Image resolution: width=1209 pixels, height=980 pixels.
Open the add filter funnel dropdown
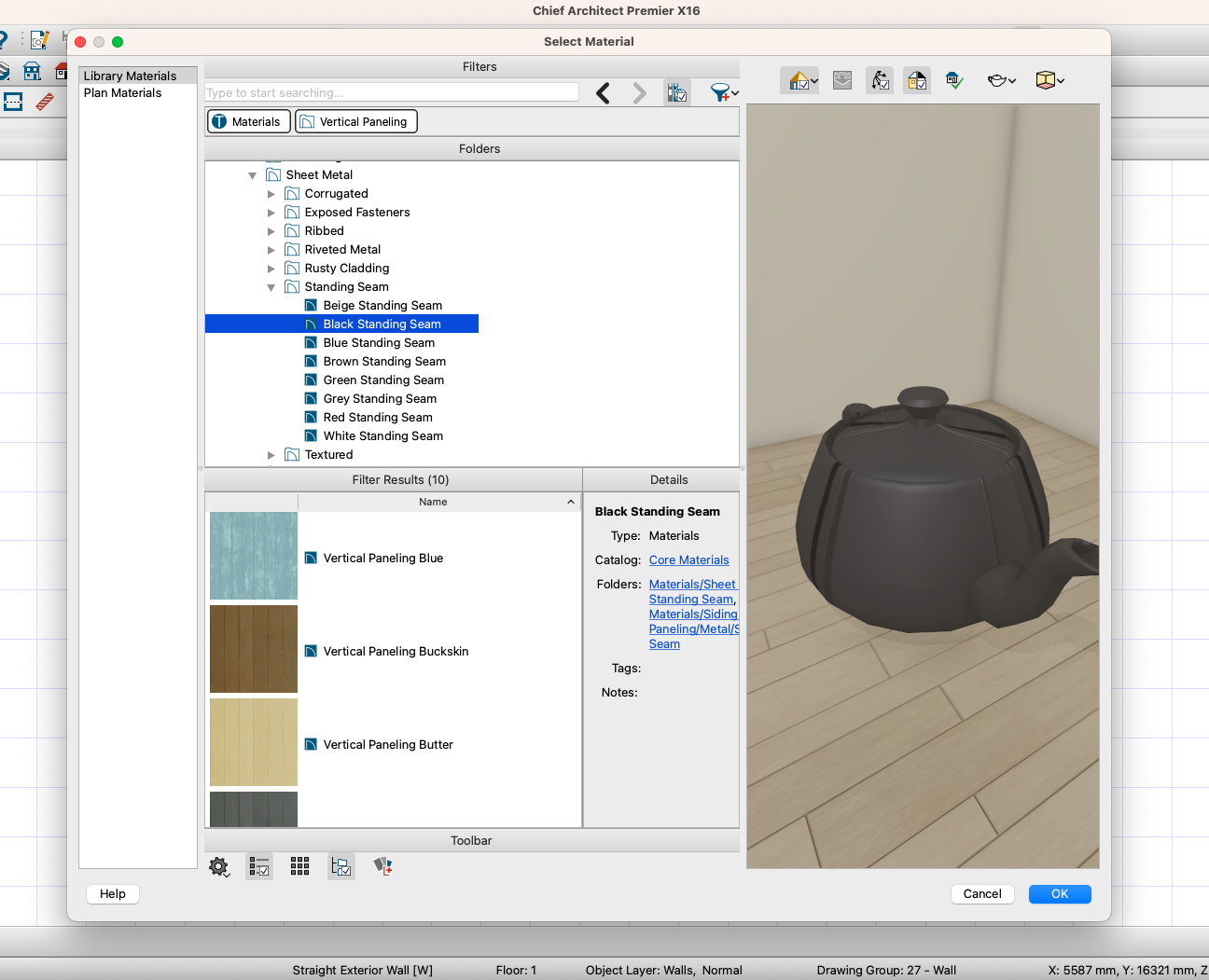tap(724, 92)
